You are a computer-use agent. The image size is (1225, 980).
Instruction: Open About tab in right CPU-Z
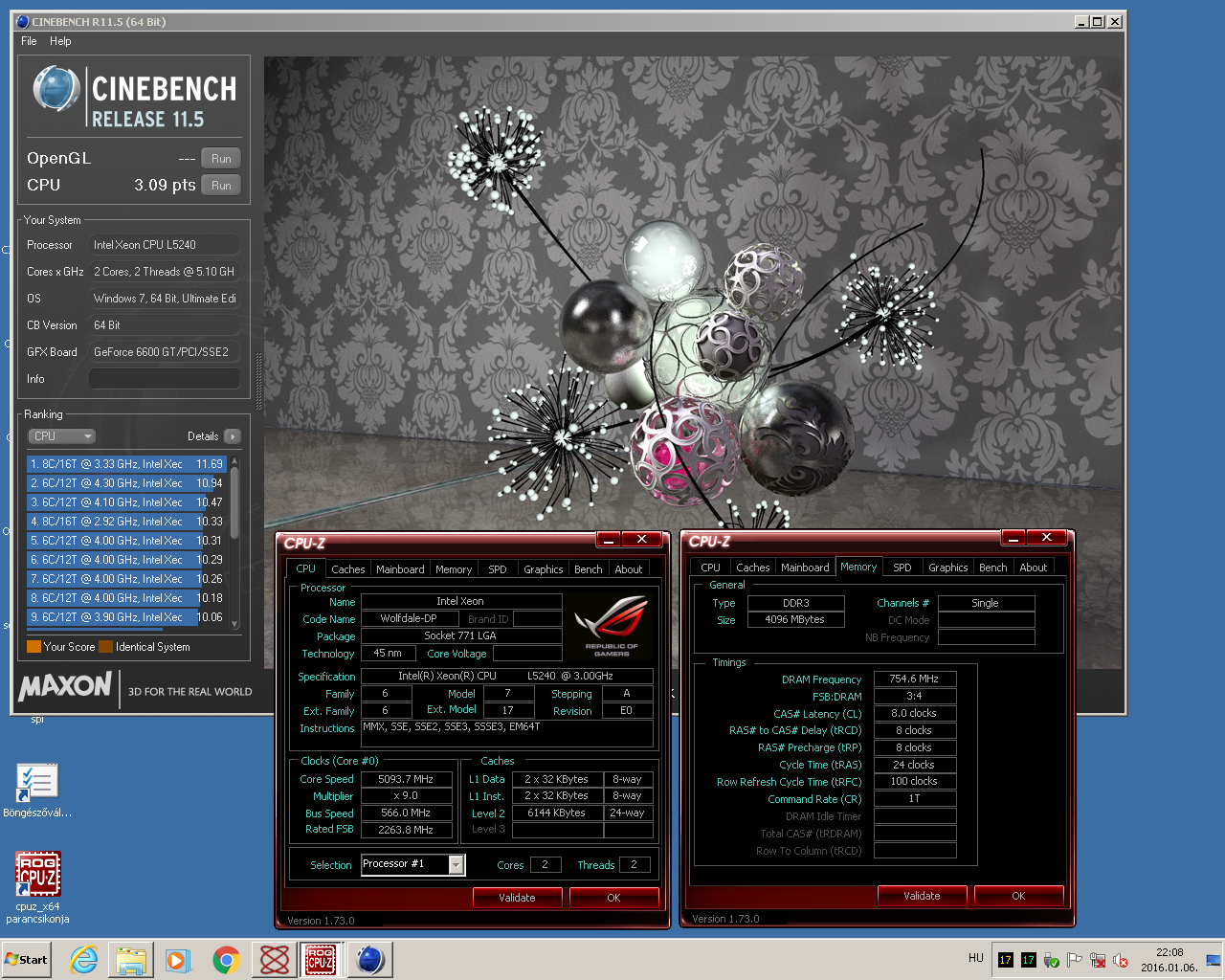(1034, 568)
